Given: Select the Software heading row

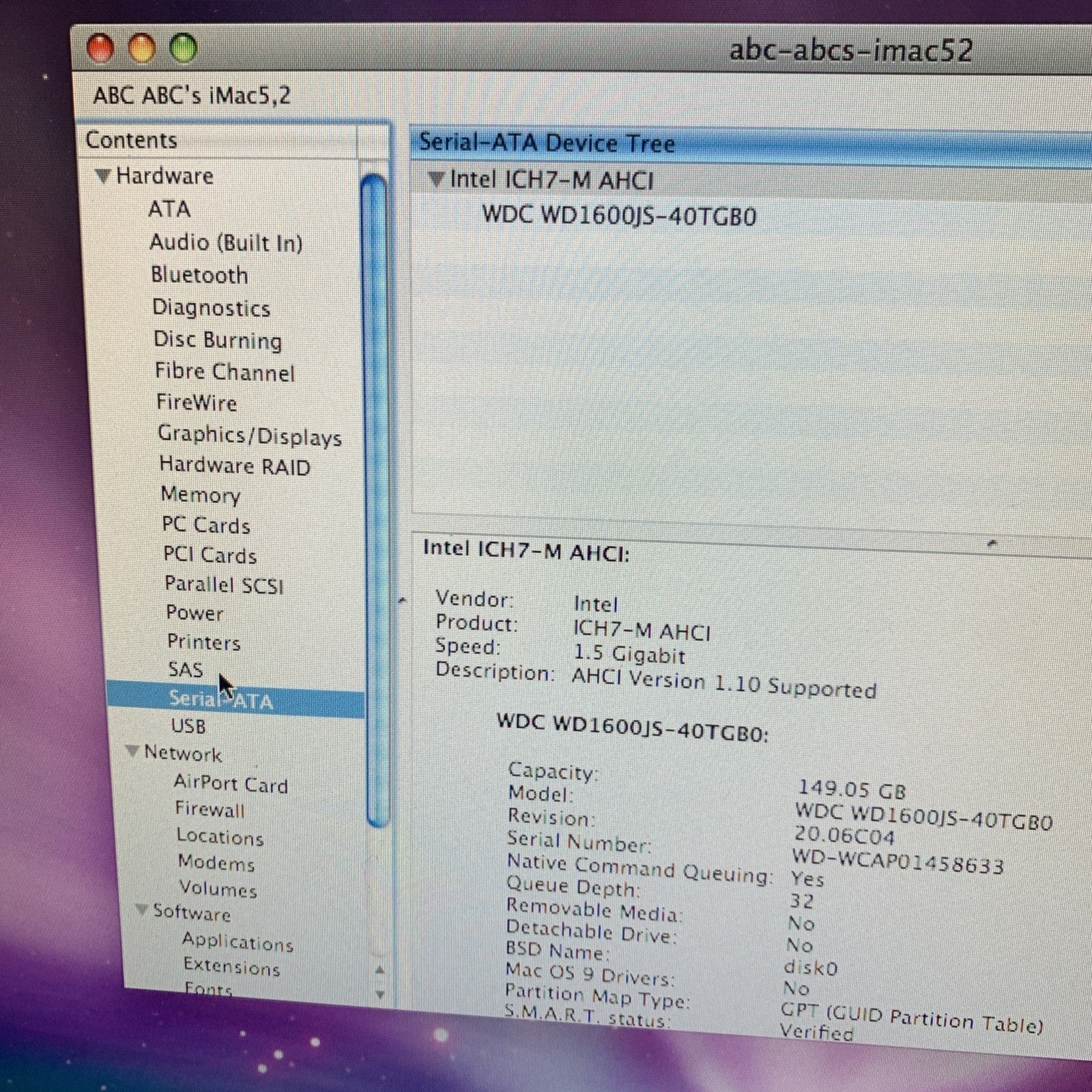Looking at the screenshot, I should click(x=192, y=912).
